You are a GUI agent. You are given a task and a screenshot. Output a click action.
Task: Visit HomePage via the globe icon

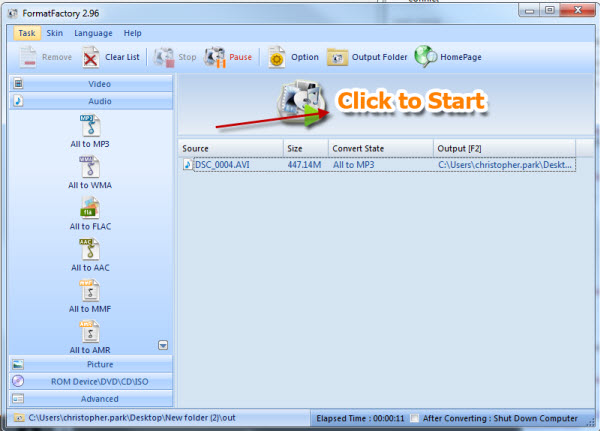click(x=427, y=57)
